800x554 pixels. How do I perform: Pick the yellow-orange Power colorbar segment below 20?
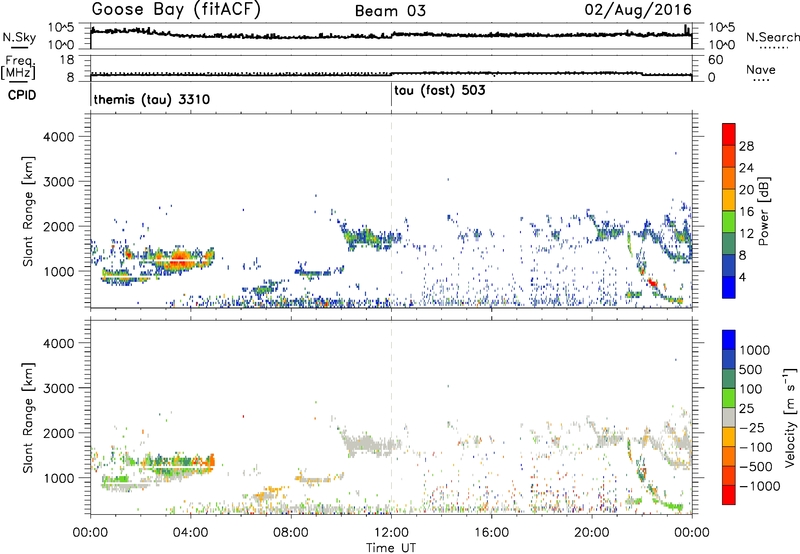coord(729,199)
